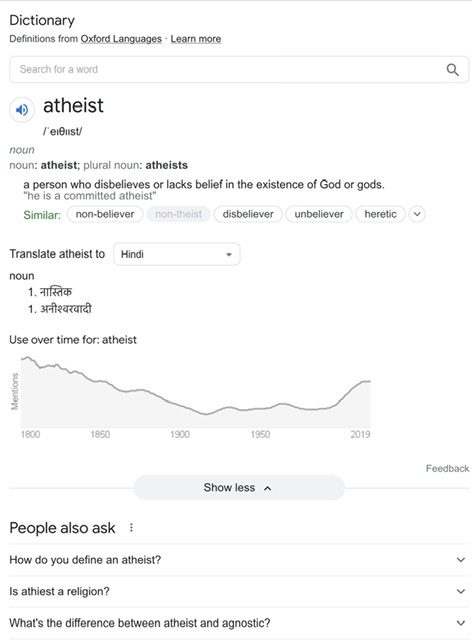Select the disbeliever synonym chip

248,214
